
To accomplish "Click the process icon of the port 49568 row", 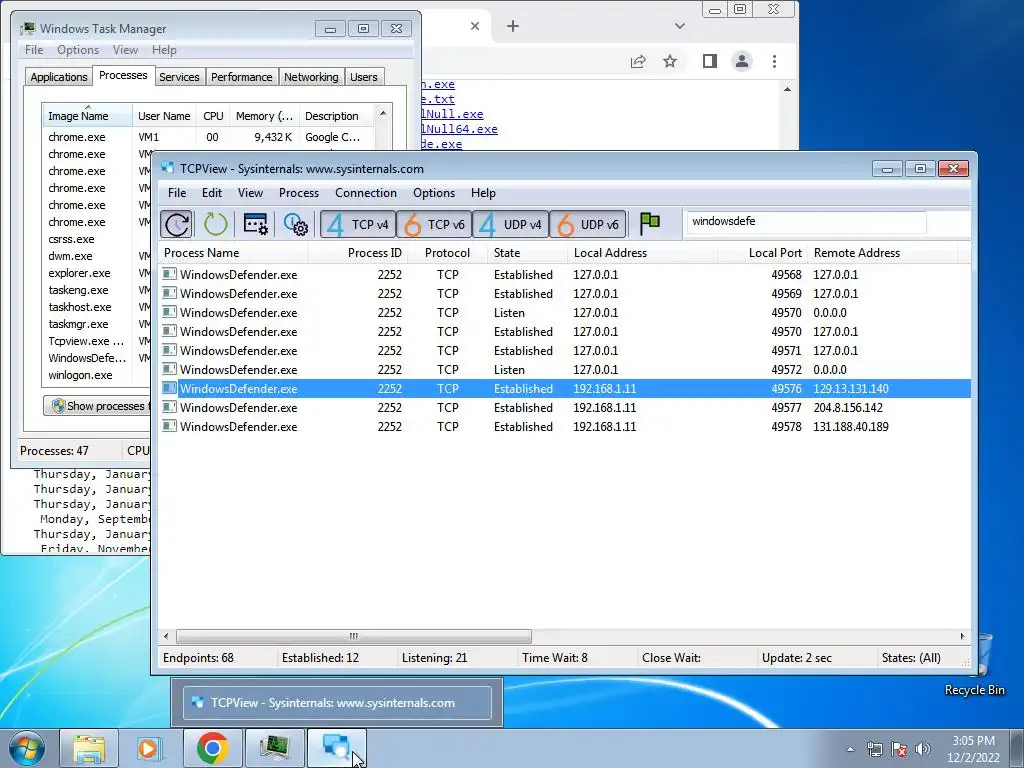I will [169, 274].
